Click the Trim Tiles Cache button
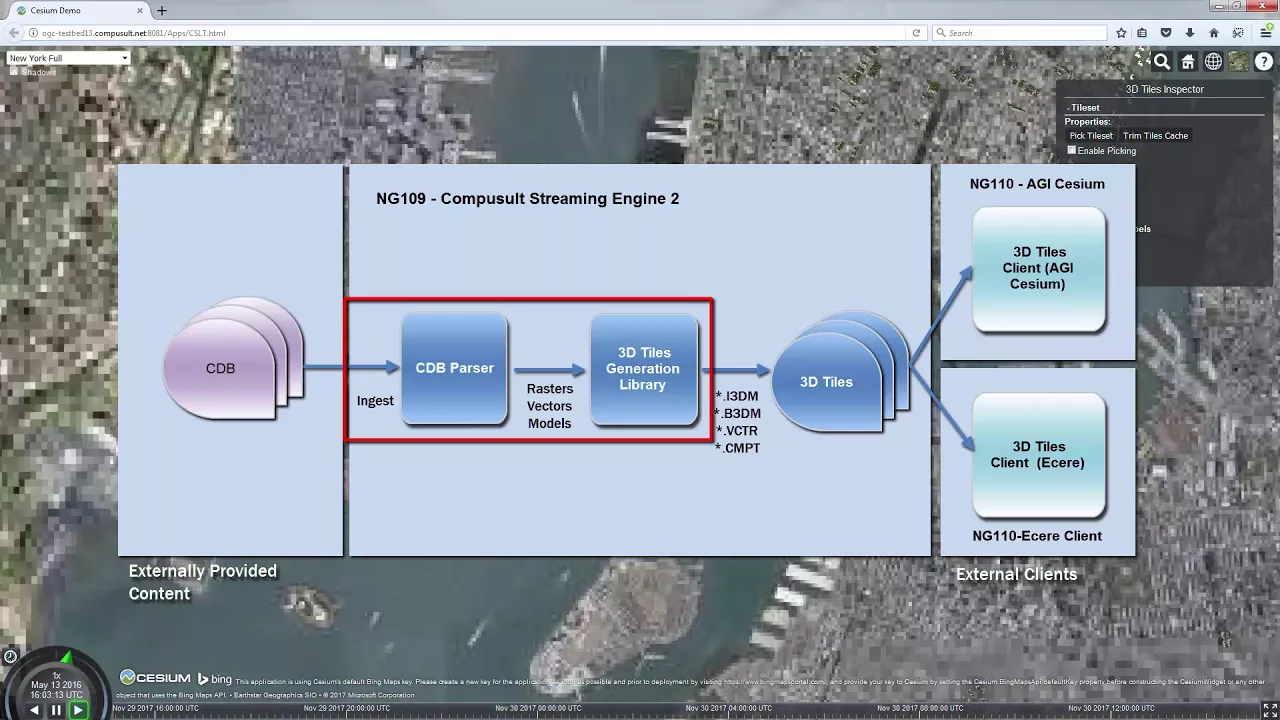The height and width of the screenshot is (720, 1280). point(1155,135)
